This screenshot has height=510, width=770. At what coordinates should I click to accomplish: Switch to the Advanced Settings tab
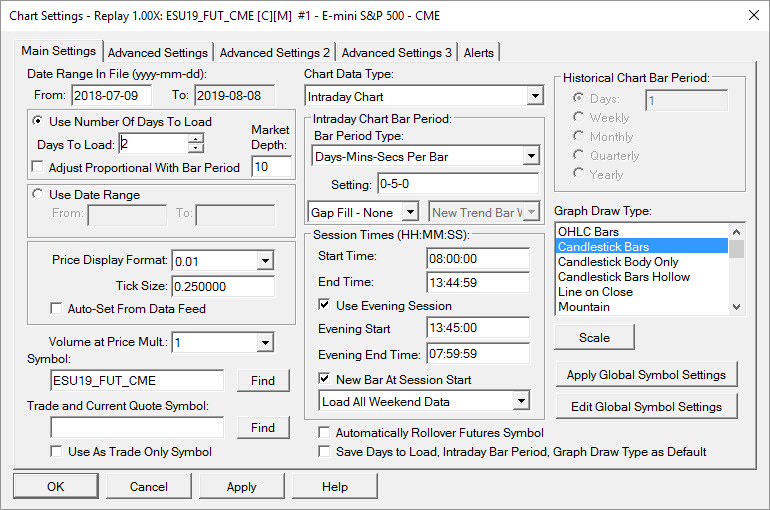click(x=158, y=53)
